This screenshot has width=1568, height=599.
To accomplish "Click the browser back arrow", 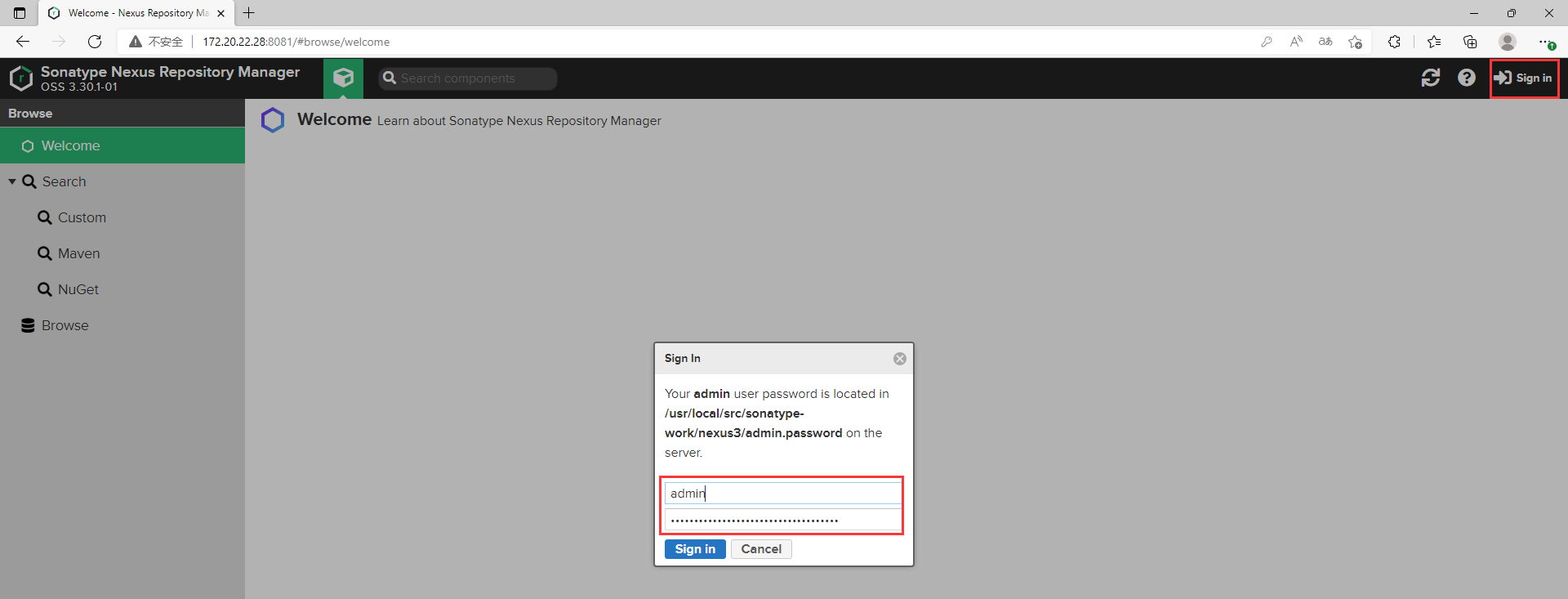I will pos(23,42).
